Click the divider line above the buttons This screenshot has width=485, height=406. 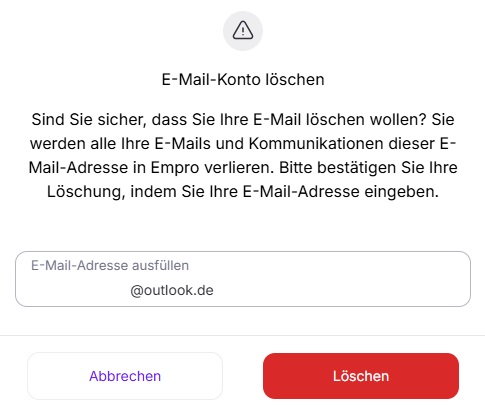243,335
